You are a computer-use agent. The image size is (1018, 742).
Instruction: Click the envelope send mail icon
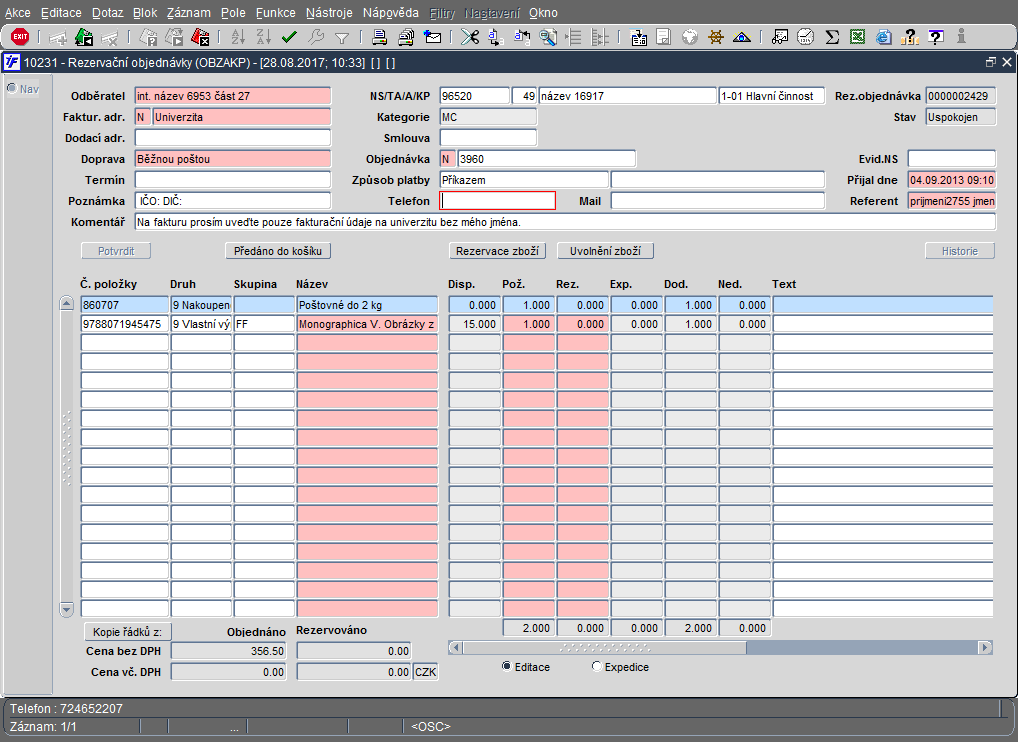pos(432,37)
